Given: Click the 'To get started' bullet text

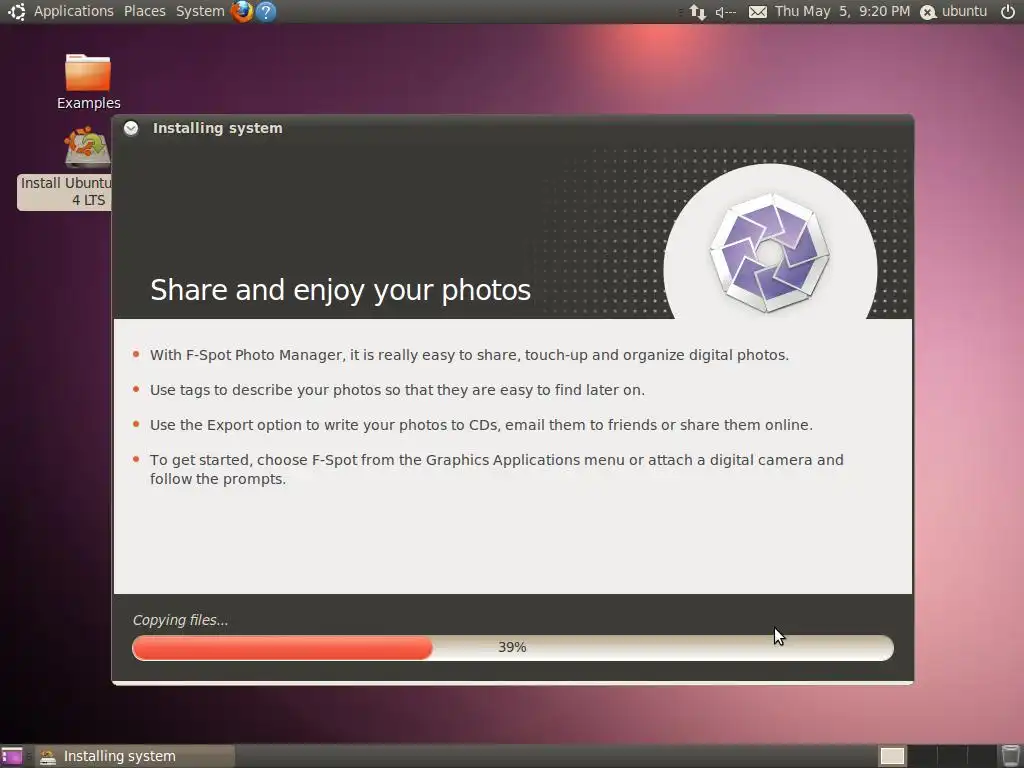Looking at the screenshot, I should pos(496,469).
